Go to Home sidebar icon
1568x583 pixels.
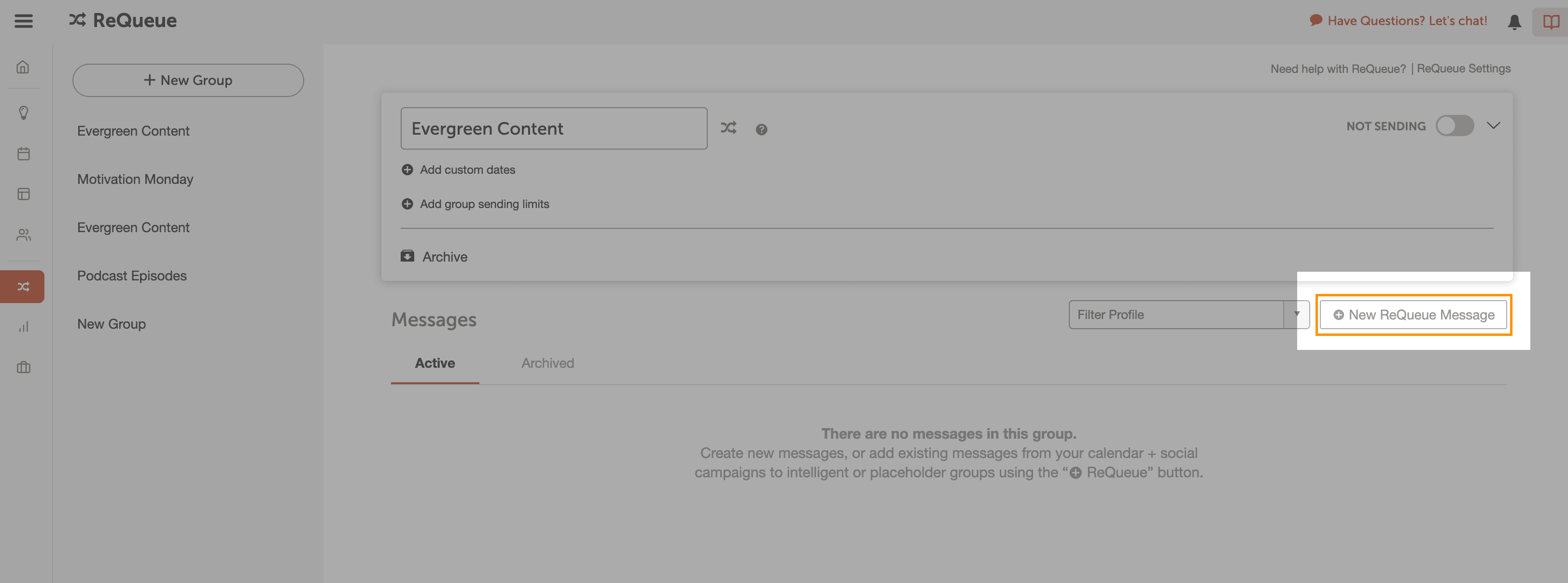coord(23,67)
